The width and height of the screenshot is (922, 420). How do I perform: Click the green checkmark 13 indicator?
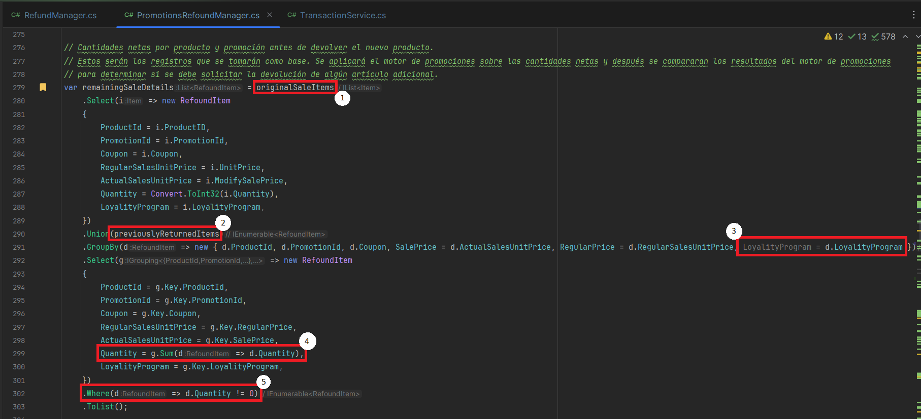[856, 37]
